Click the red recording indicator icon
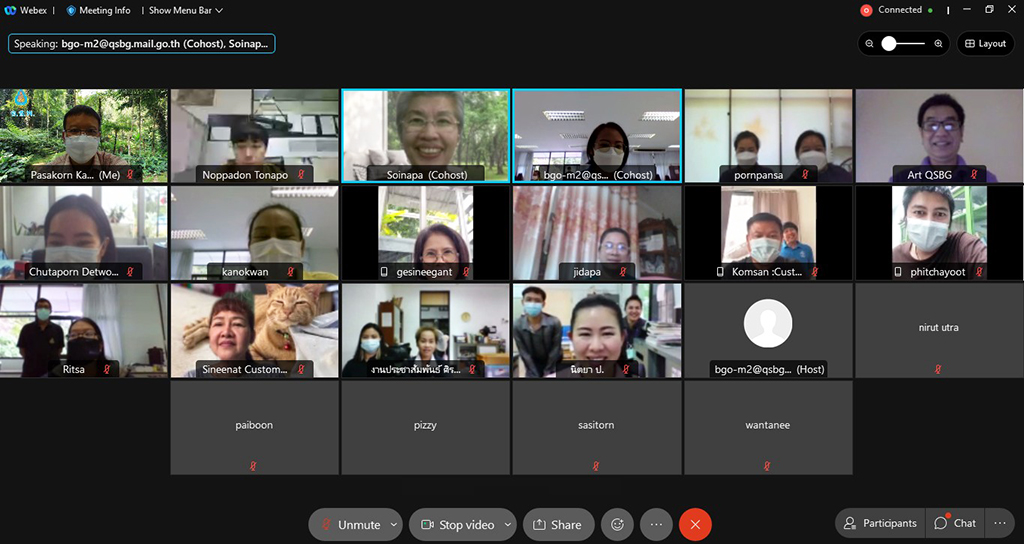 pyautogui.click(x=866, y=10)
